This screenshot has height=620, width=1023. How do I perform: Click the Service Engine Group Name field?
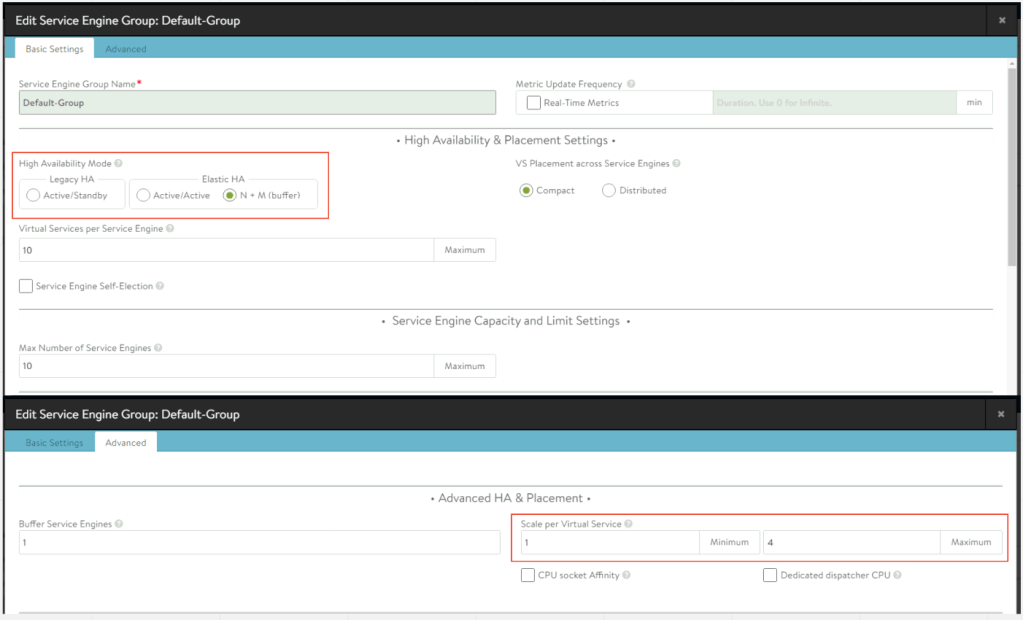pyautogui.click(x=257, y=103)
